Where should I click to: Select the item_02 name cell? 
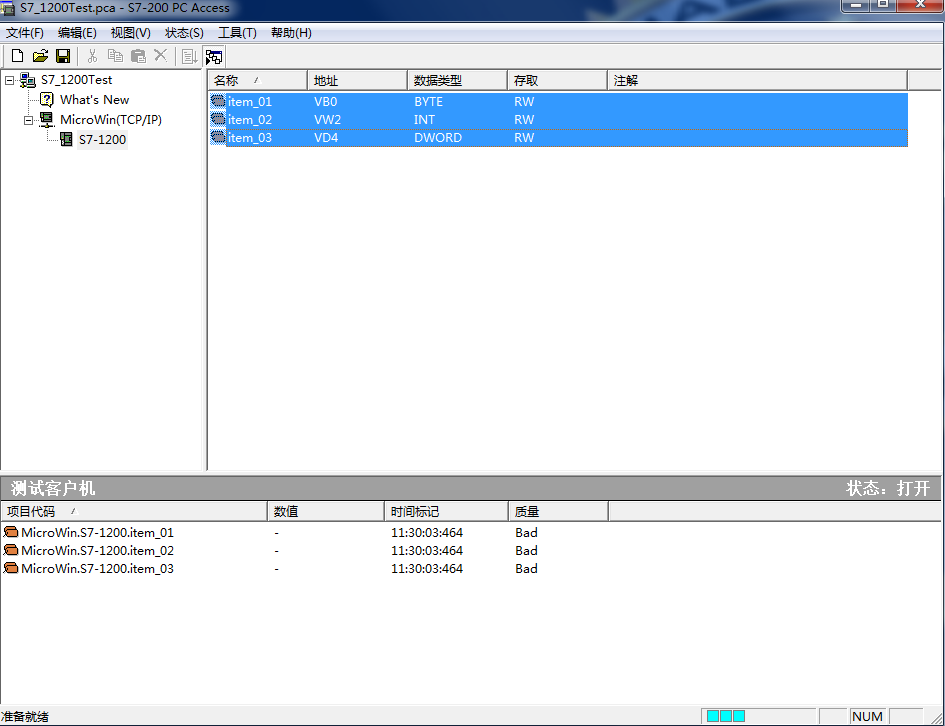(250, 119)
